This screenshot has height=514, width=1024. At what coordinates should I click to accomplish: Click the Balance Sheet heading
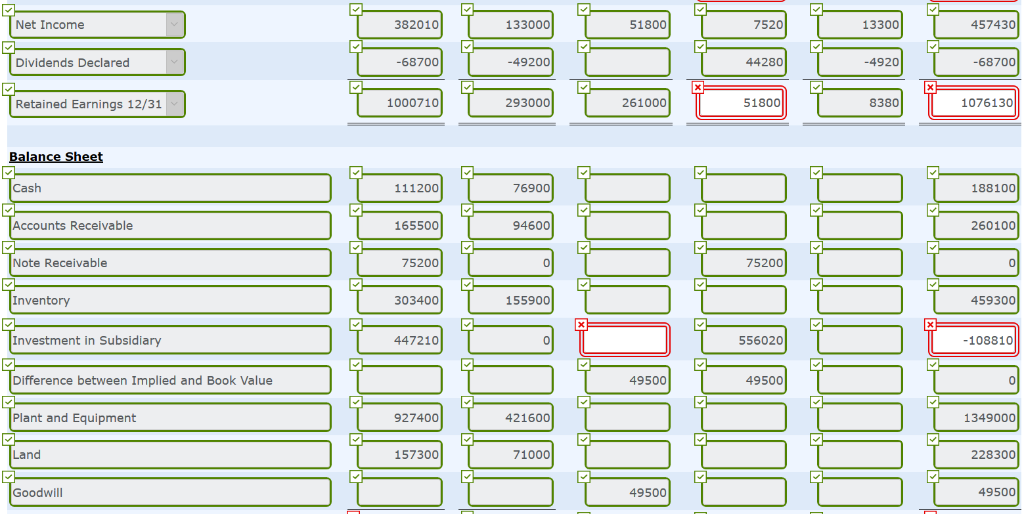pos(56,157)
